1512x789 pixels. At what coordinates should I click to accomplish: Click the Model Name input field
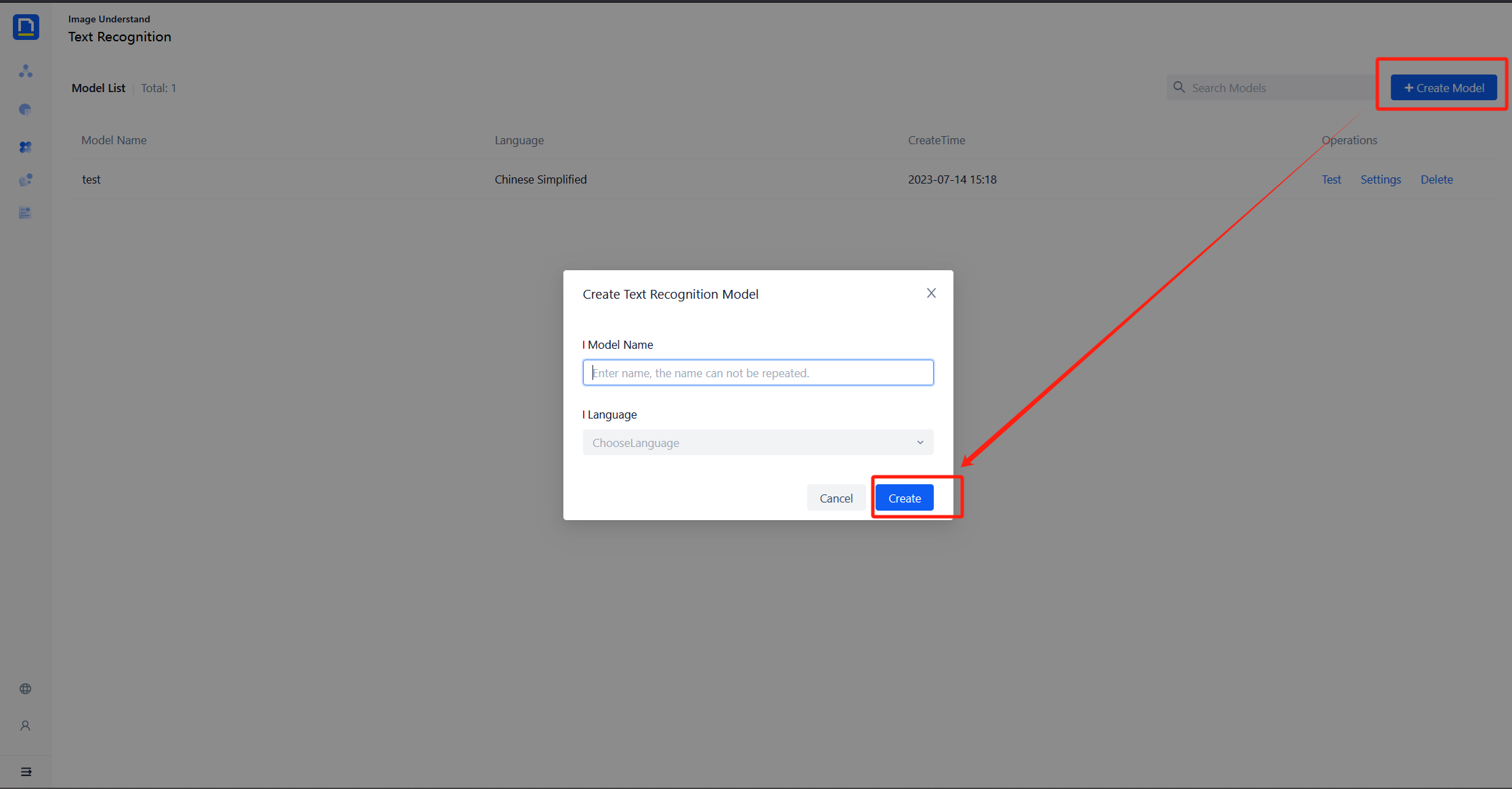pyautogui.click(x=758, y=372)
